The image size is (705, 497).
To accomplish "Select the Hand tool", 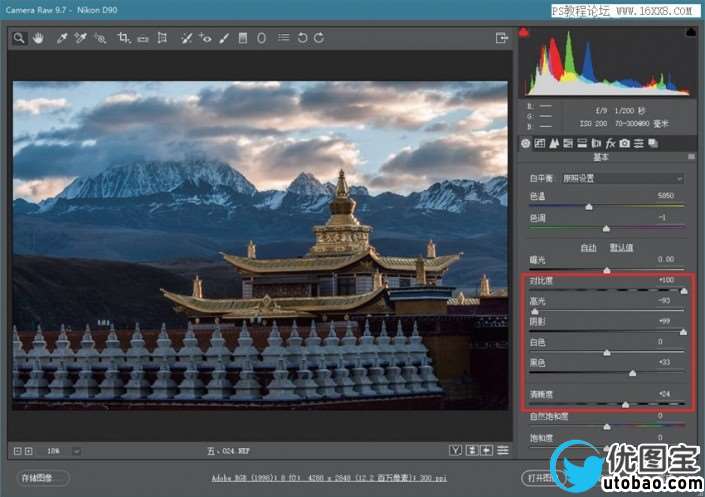I will point(38,38).
